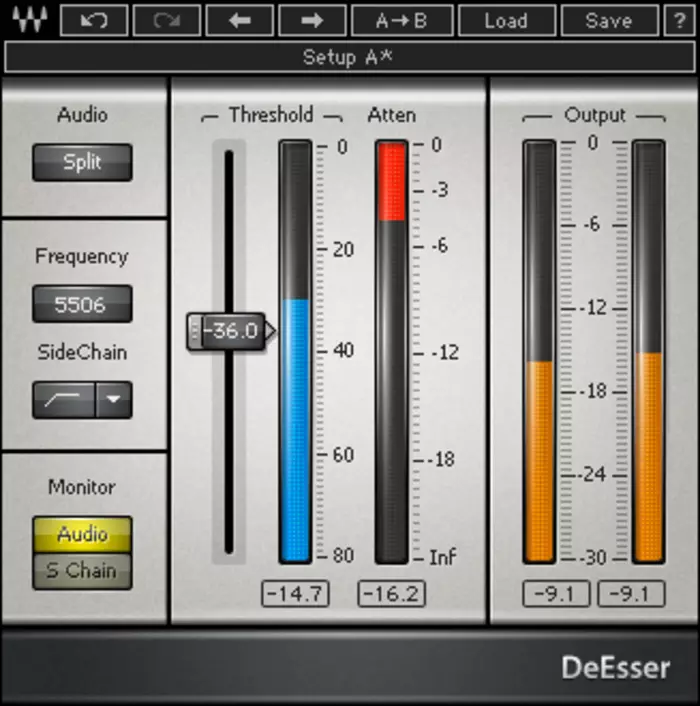
Task: Click the Undo arrow button
Action: [x=93, y=19]
